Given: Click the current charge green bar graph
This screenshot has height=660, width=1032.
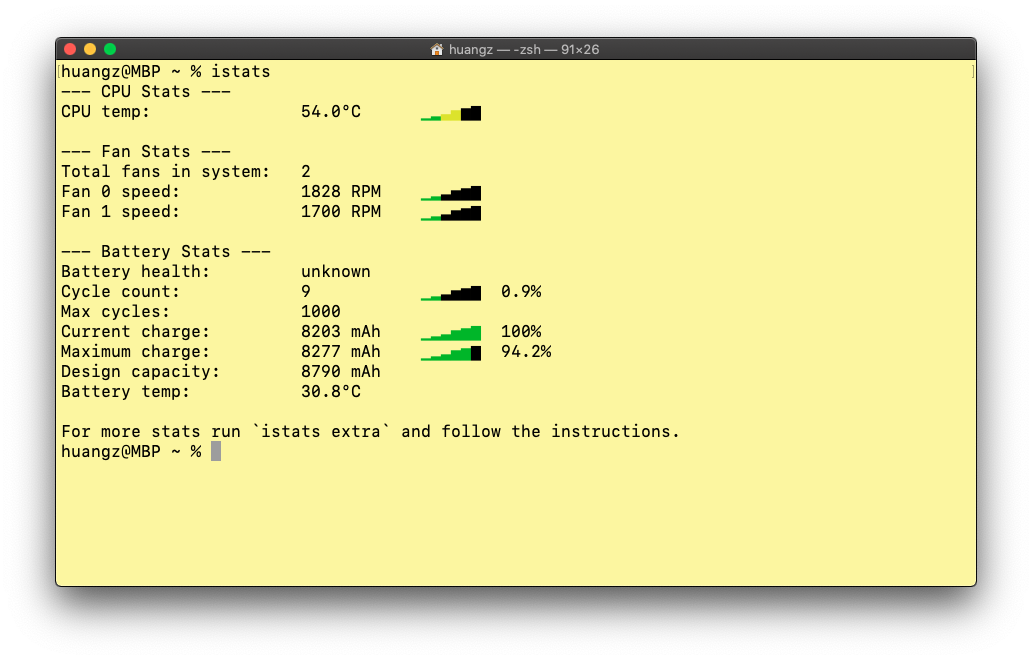Looking at the screenshot, I should [x=451, y=333].
